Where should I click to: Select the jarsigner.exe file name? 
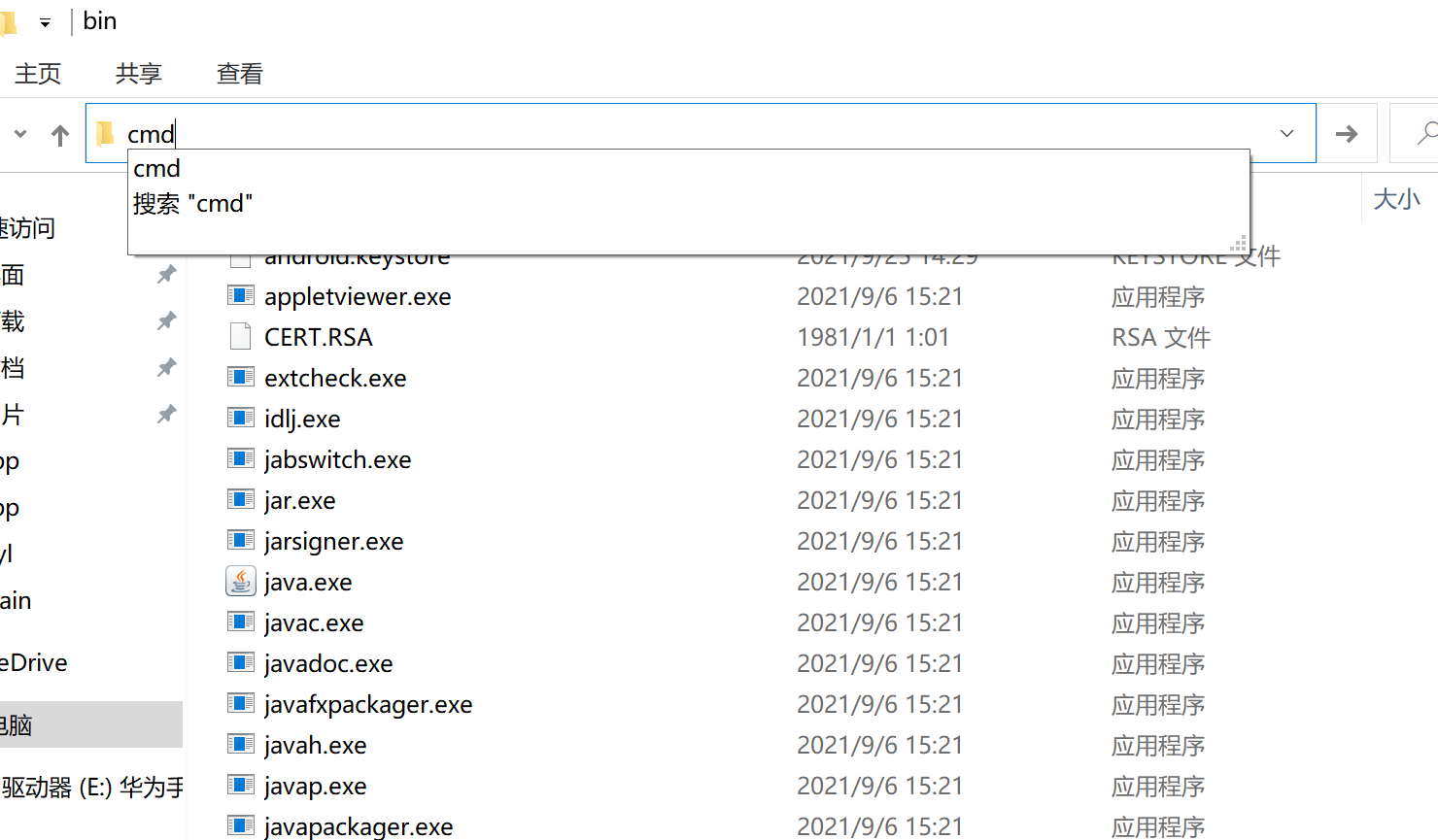pyautogui.click(x=333, y=542)
